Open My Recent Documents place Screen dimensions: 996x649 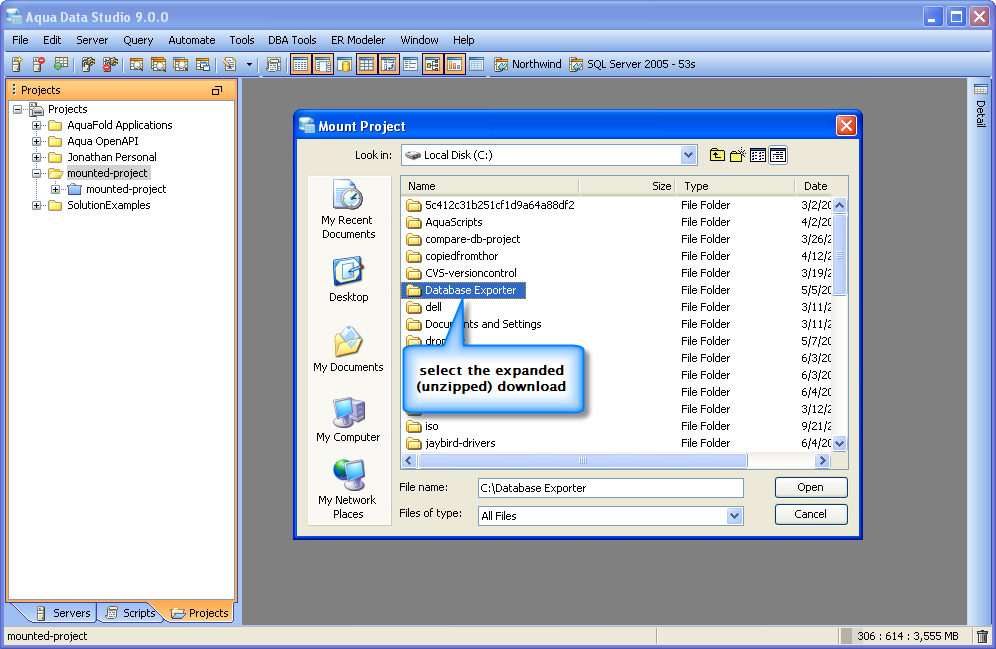348,210
